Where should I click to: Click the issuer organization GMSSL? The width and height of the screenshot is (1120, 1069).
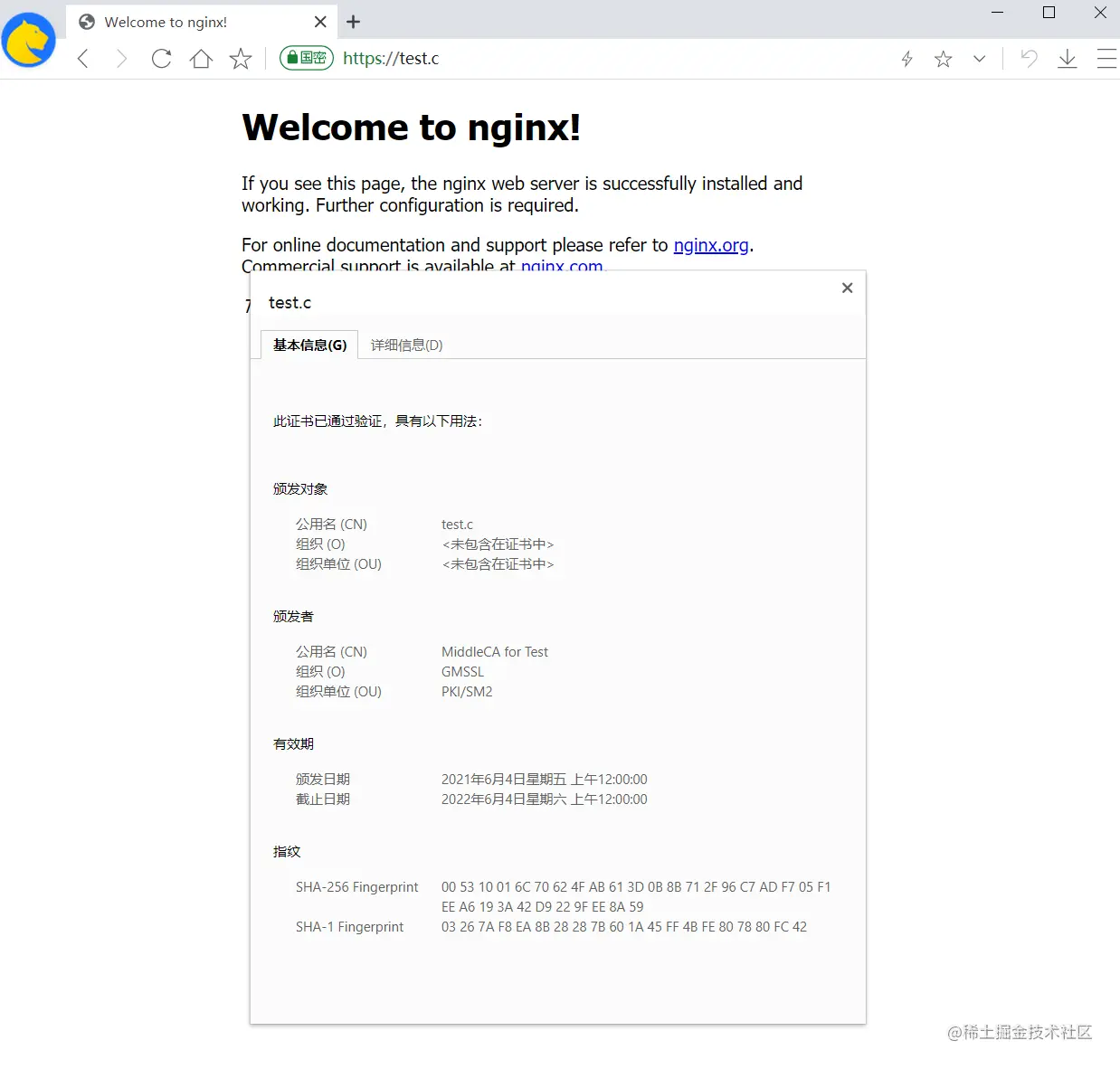[462, 672]
